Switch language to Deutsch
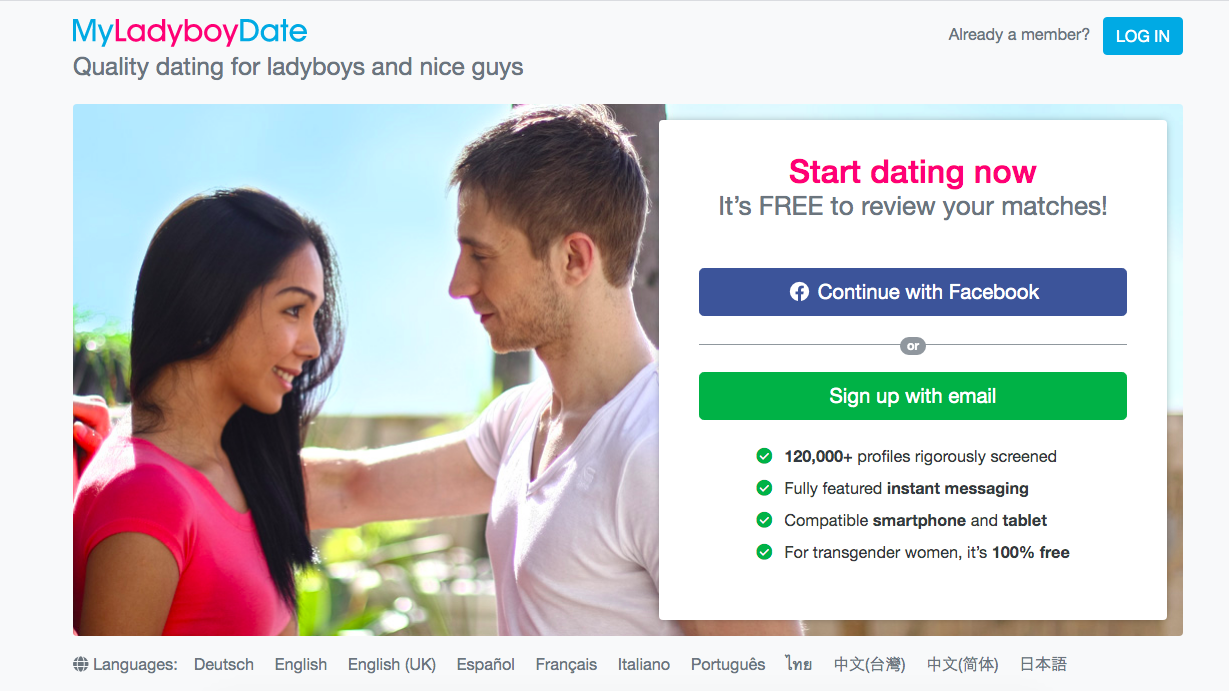 tap(224, 664)
